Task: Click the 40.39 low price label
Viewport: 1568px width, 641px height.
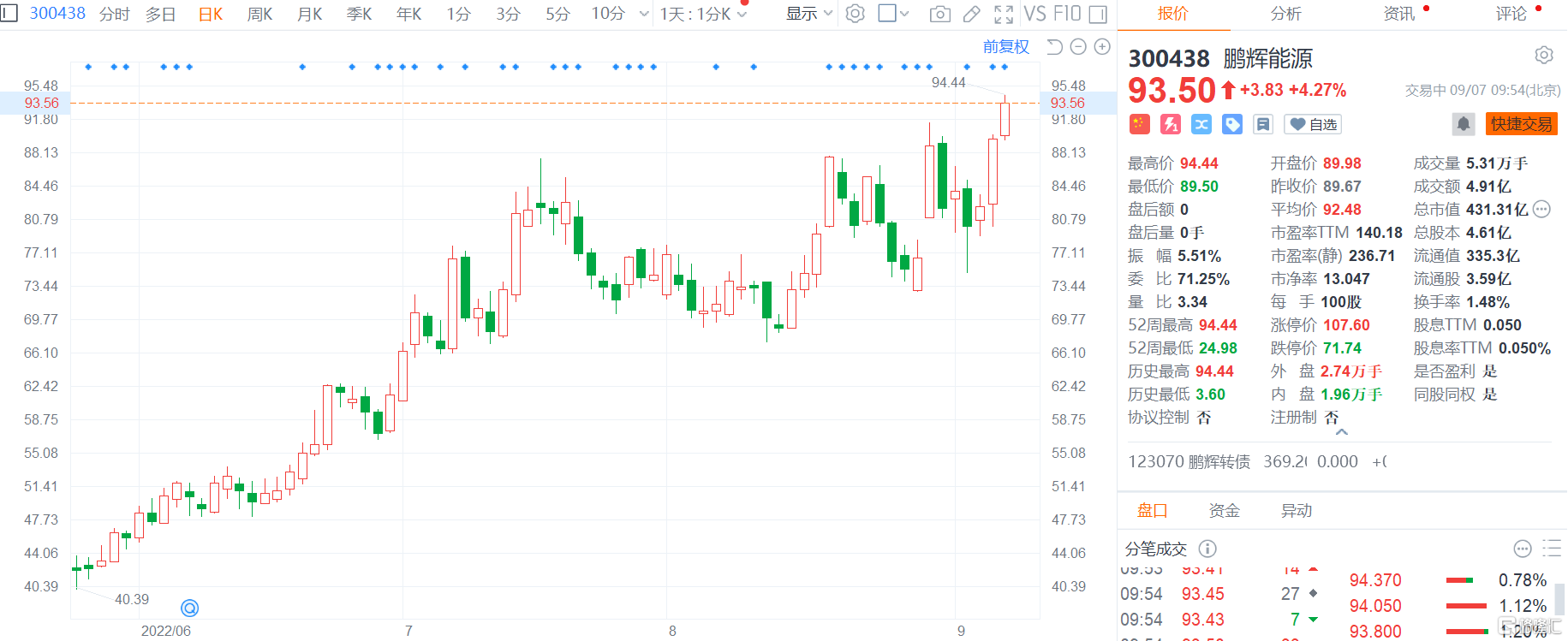Action: [132, 600]
